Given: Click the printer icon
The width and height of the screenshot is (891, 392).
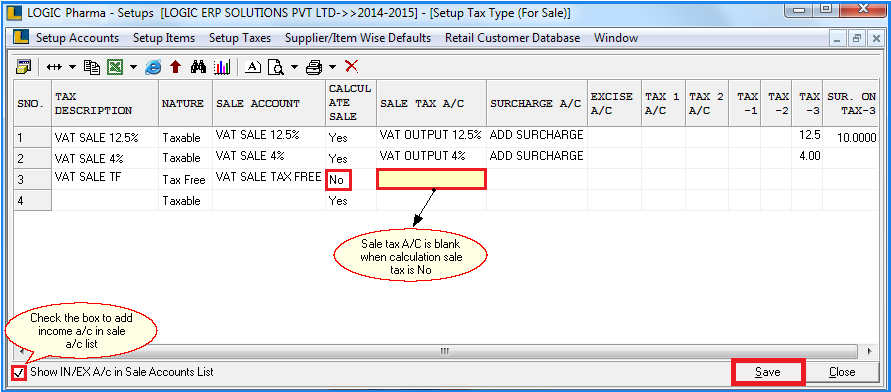Looking at the screenshot, I should coord(314,67).
